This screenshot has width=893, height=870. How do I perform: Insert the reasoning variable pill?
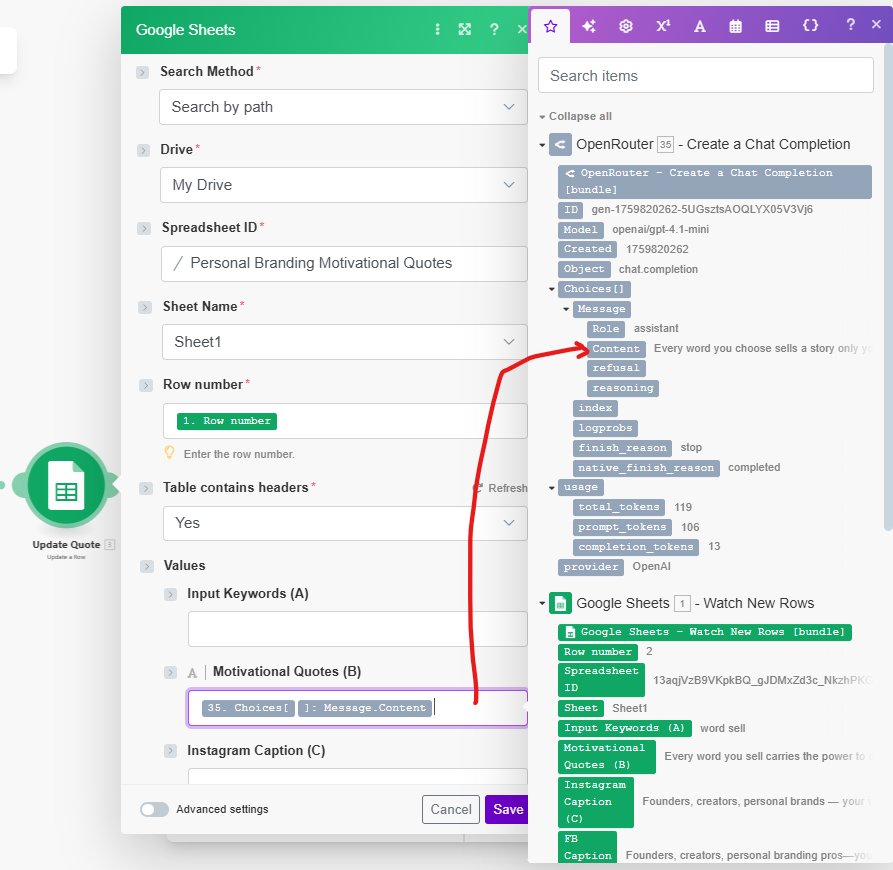(x=622, y=388)
